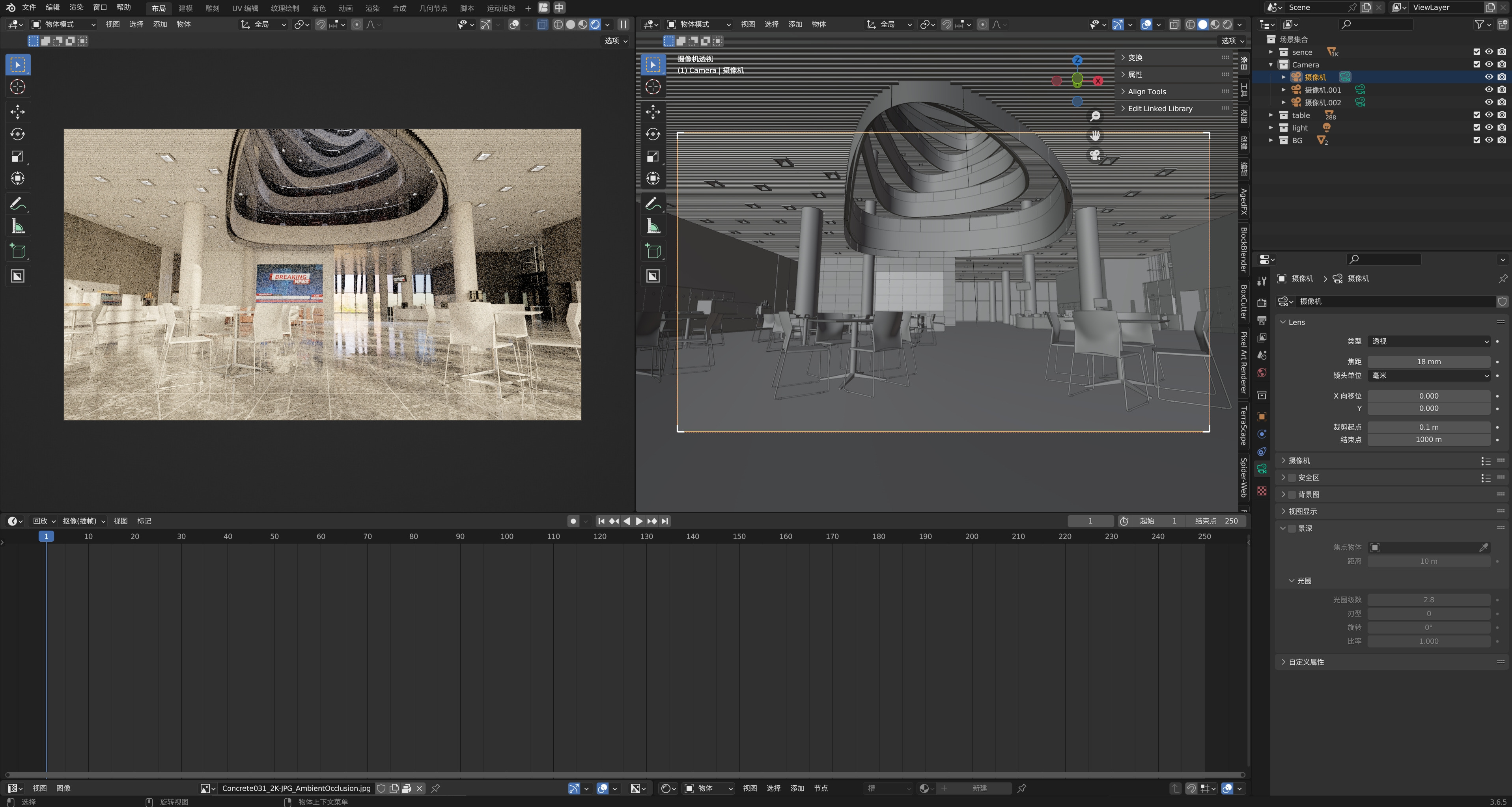Screen dimensions: 1512x807
Task: Open the 镜头单位 lens unit dropdown
Action: (x=1429, y=376)
